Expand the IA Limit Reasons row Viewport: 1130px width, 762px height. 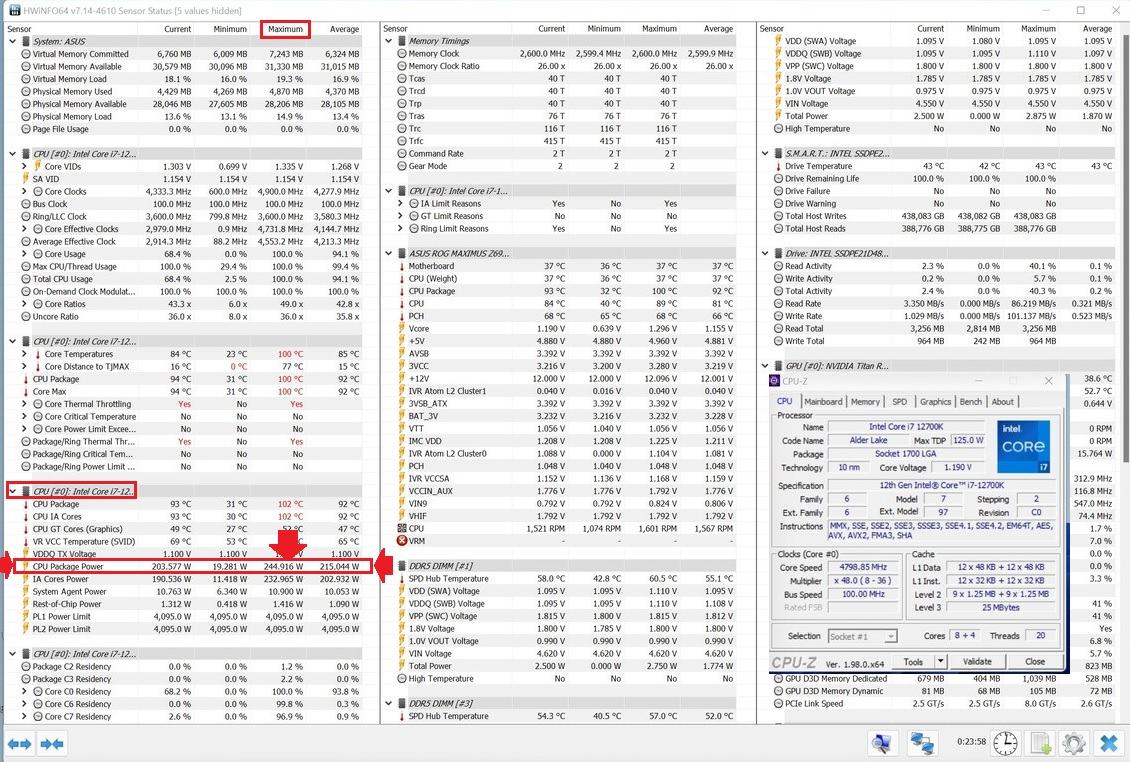[x=401, y=204]
